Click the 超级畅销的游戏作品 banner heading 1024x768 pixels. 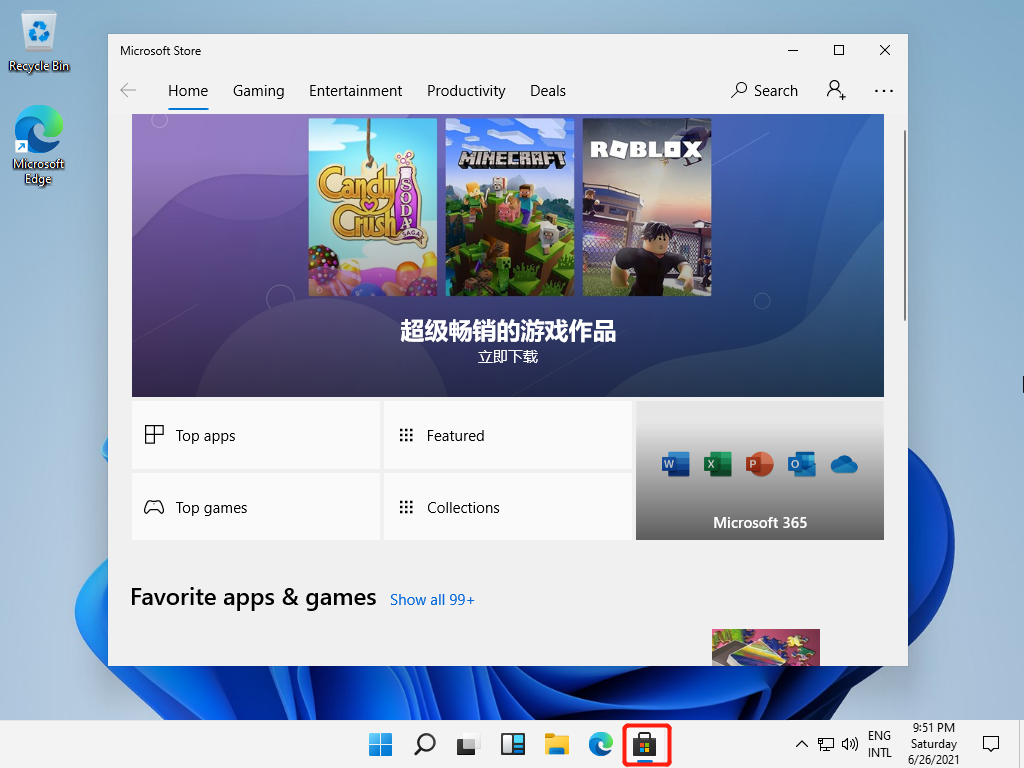pos(508,330)
